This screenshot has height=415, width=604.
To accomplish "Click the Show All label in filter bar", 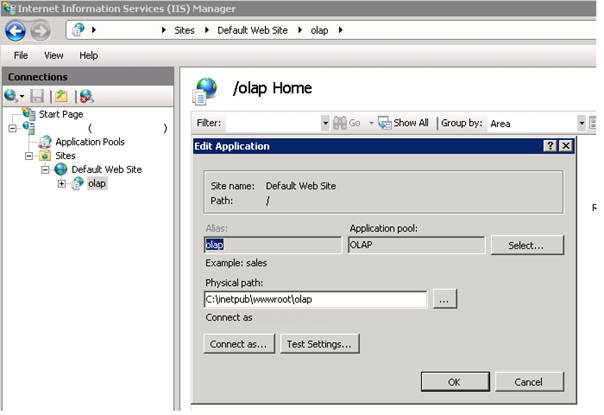I will (411, 123).
